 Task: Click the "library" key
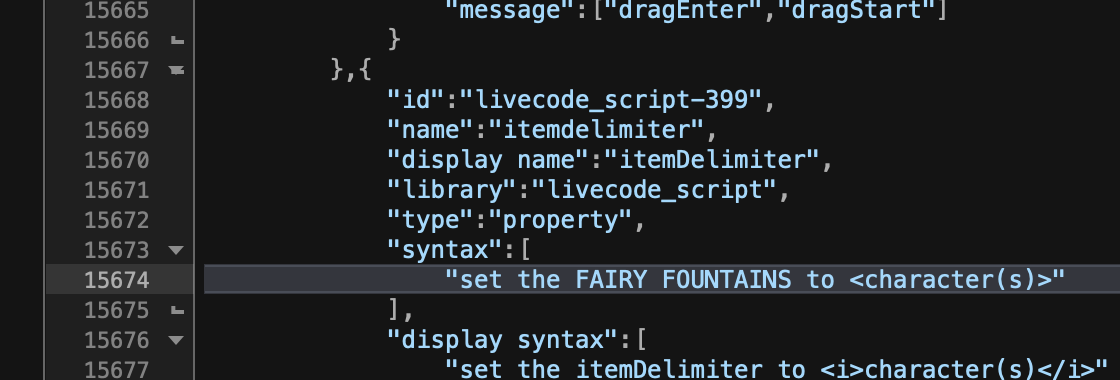(x=452, y=190)
